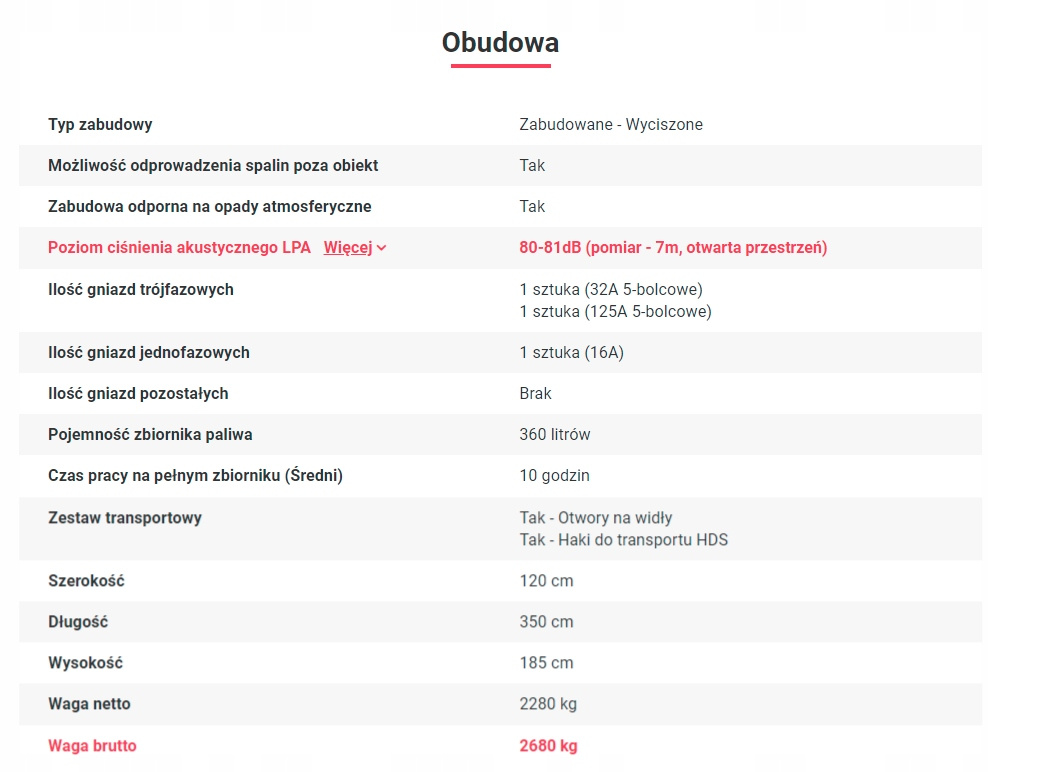Viewport: 1041px width, 772px height.
Task: Click the "Obudowa" section heading
Action: point(500,43)
